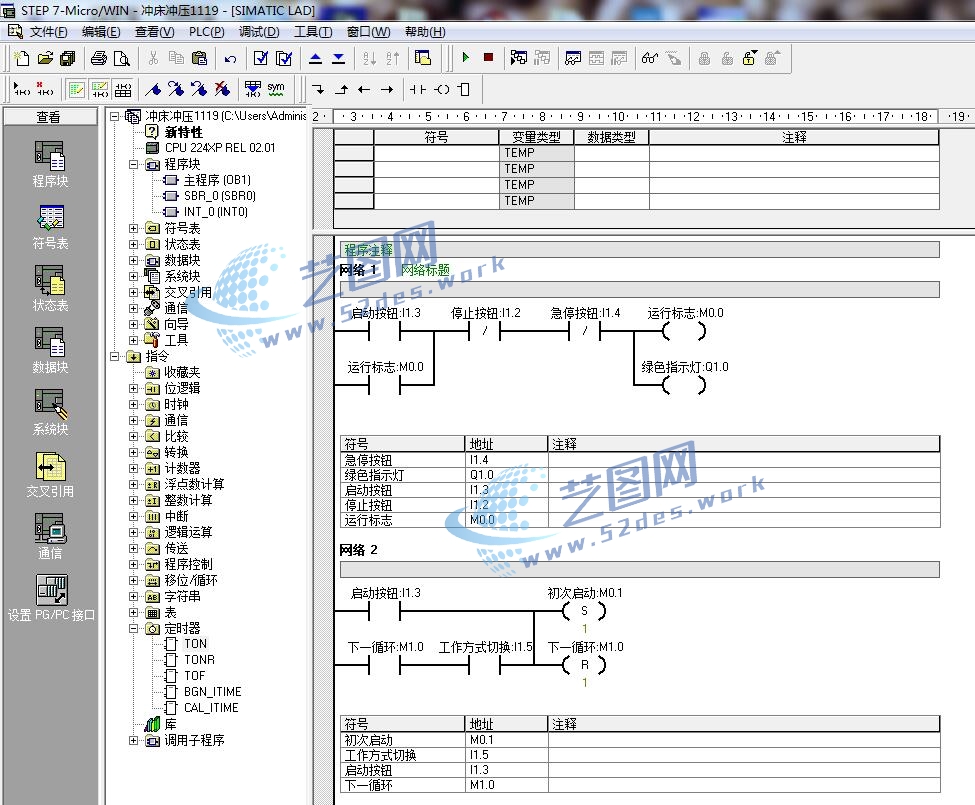Insert a line left in the ladder toolbar
Viewport: 975px width, 805px height.
pyautogui.click(x=364, y=90)
